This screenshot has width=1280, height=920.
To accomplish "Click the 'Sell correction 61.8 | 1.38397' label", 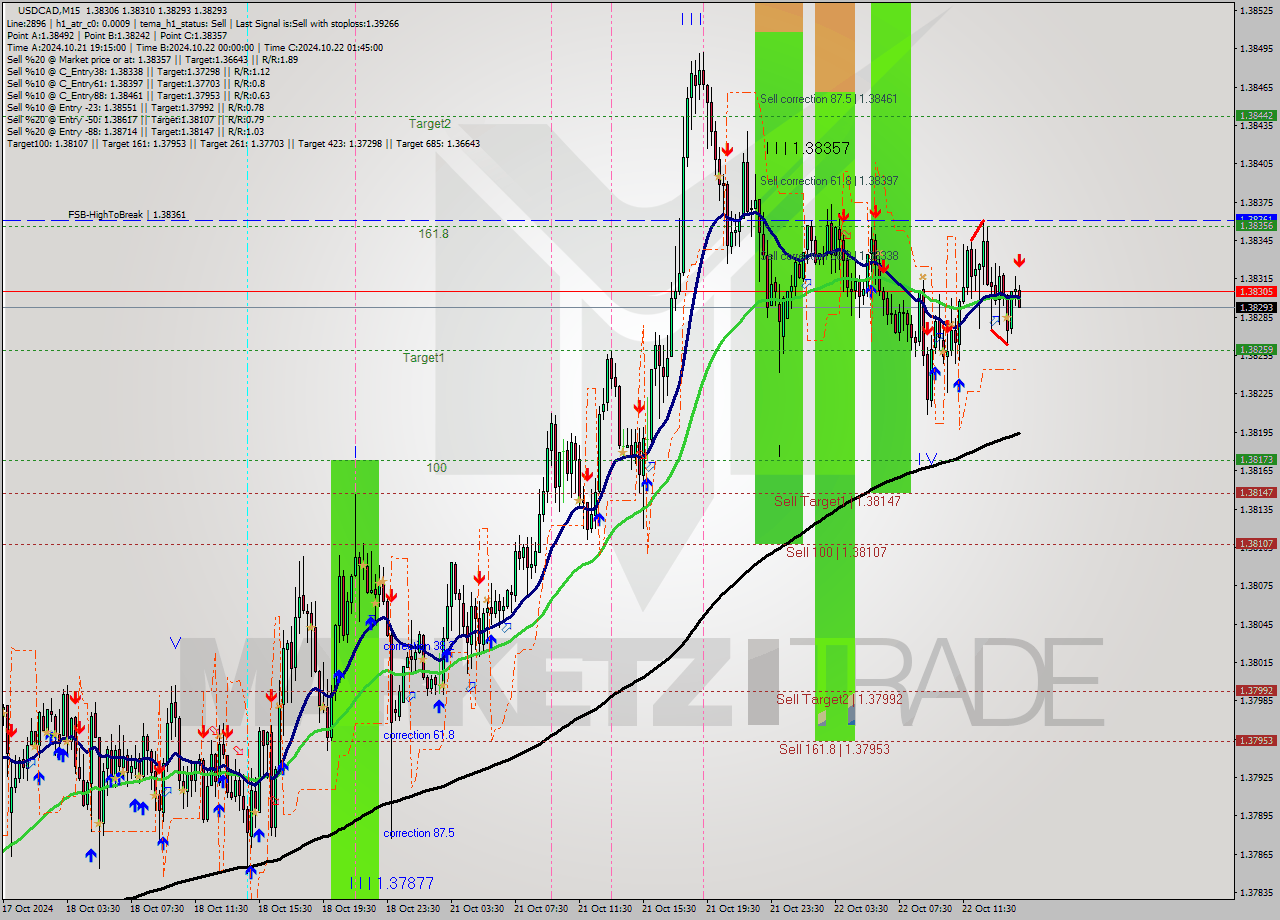I will pos(828,181).
